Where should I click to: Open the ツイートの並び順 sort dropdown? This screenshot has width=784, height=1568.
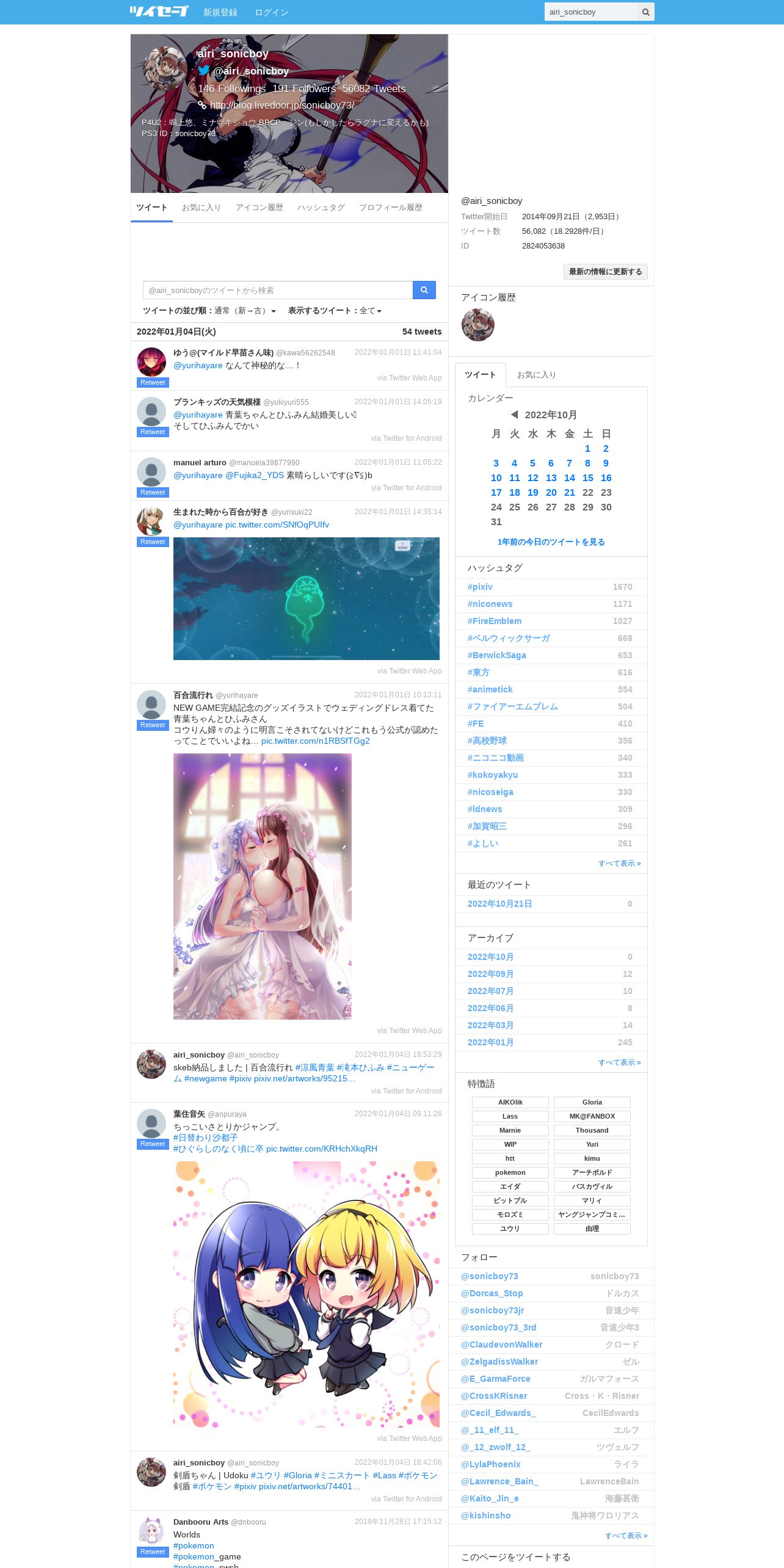209,311
